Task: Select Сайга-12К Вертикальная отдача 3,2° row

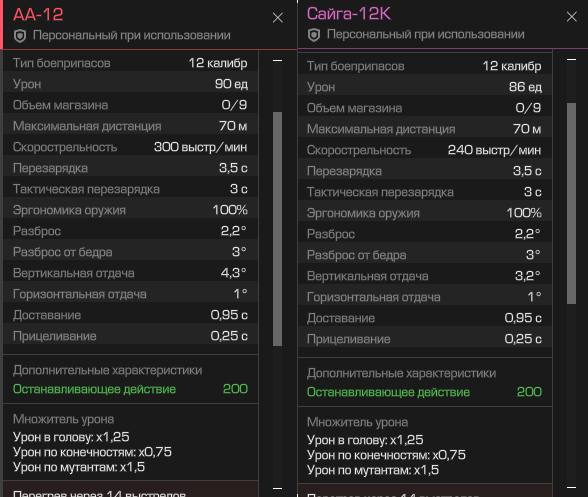Action: 424,276
